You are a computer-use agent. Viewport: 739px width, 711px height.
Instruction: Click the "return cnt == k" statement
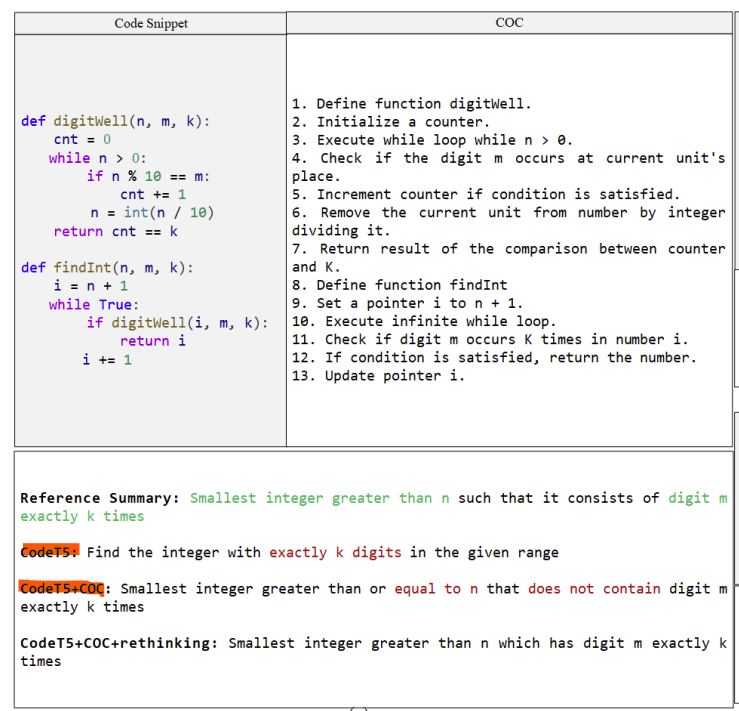[x=115, y=231]
